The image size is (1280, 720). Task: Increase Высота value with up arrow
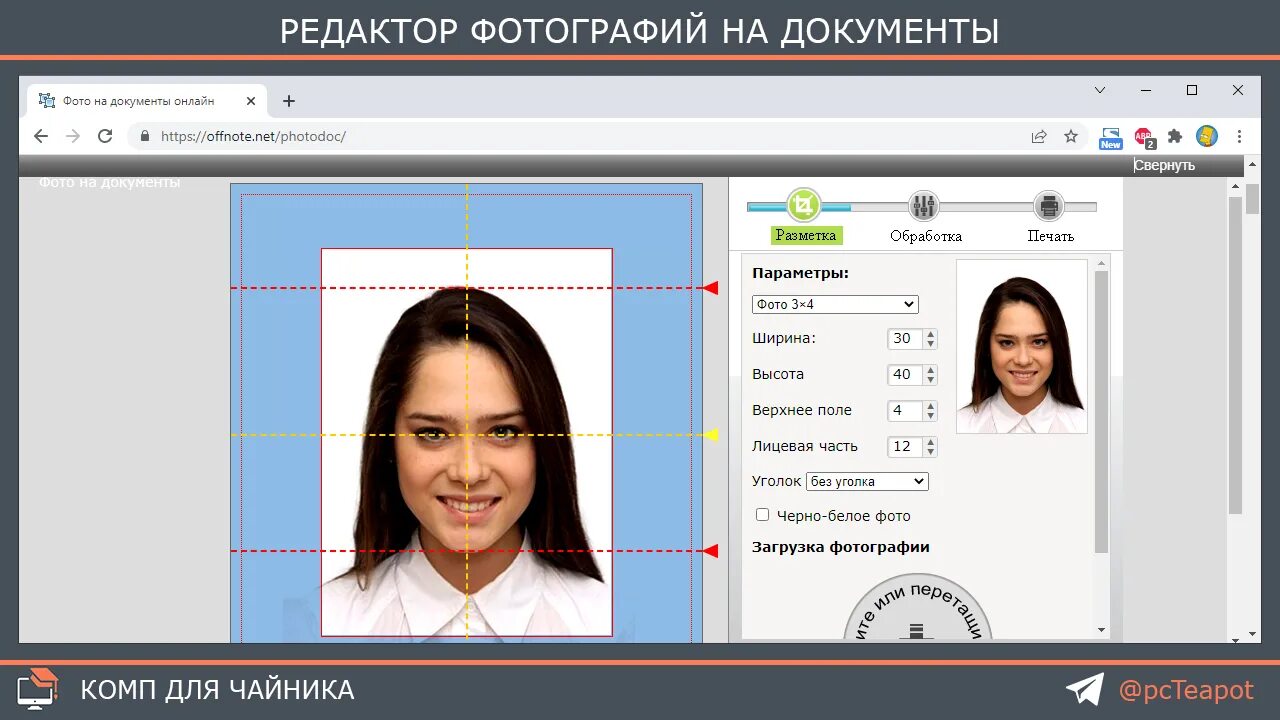[x=931, y=370]
